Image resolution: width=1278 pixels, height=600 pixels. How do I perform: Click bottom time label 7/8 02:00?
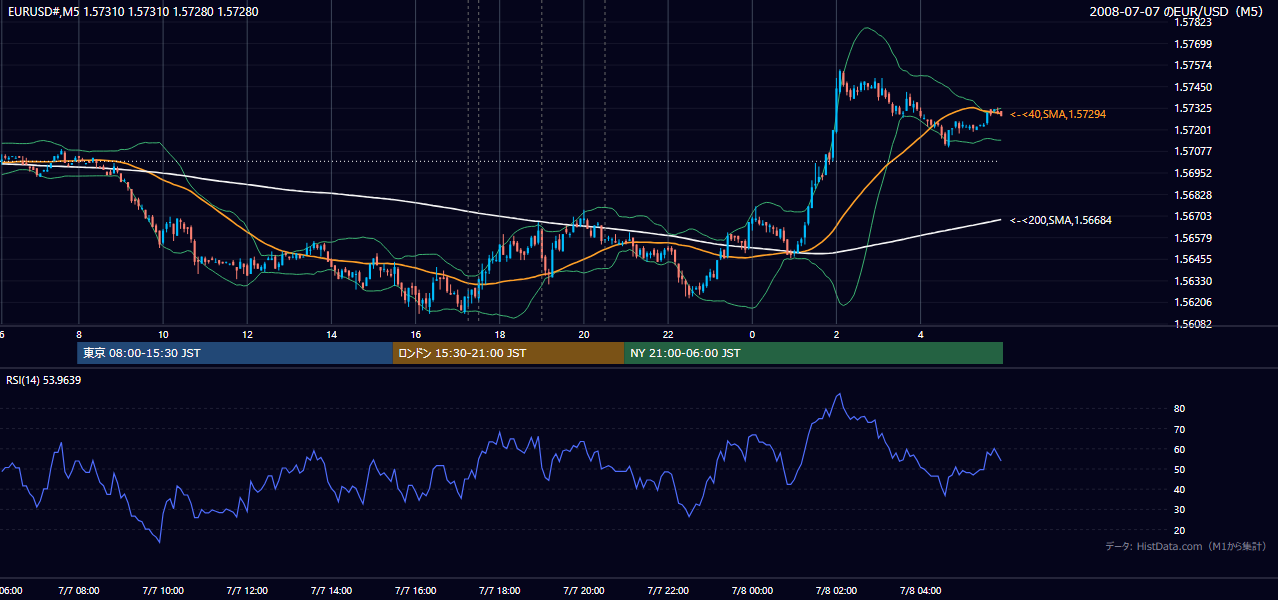[x=836, y=591]
